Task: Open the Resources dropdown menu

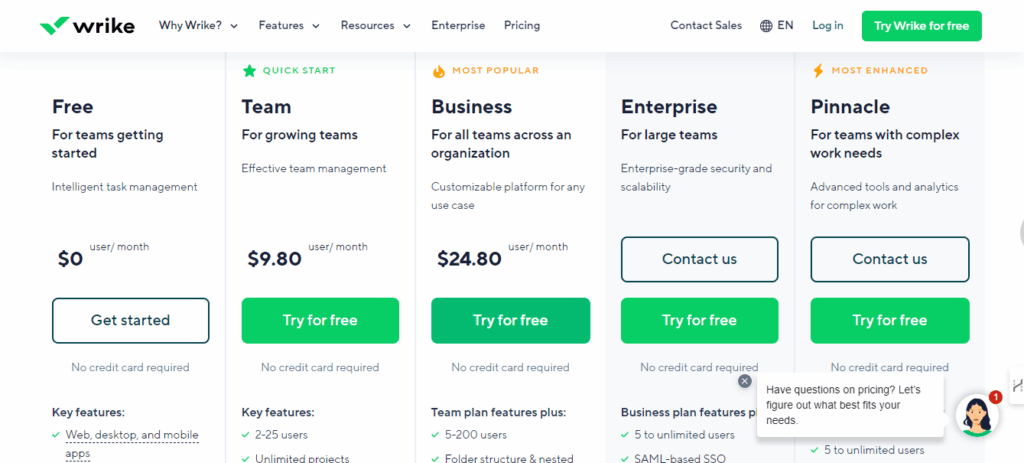Action: click(375, 26)
